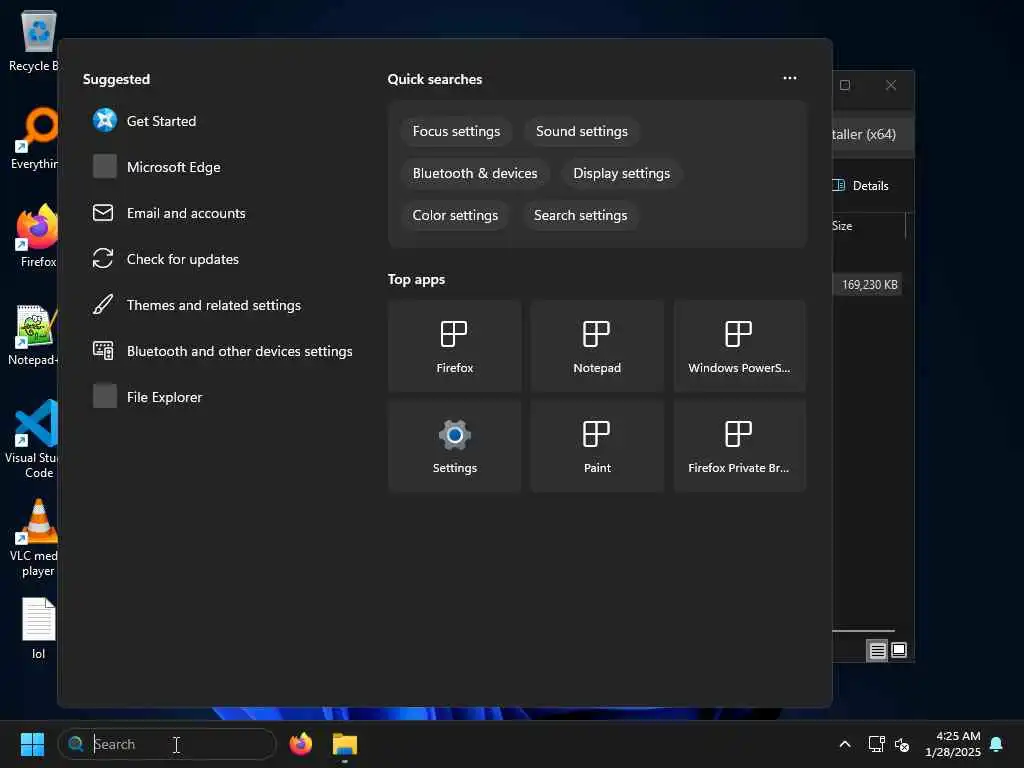Image resolution: width=1024 pixels, height=768 pixels.
Task: Open the notifications bell icon
Action: click(997, 744)
